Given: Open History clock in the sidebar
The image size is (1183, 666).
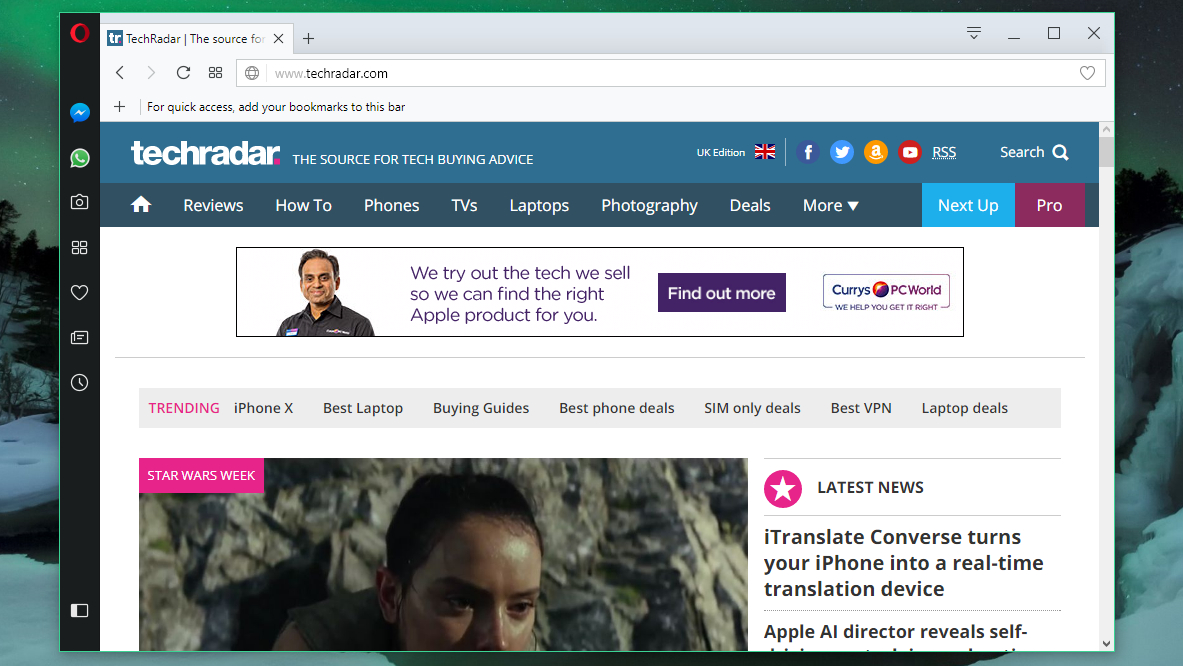Looking at the screenshot, I should (x=79, y=382).
